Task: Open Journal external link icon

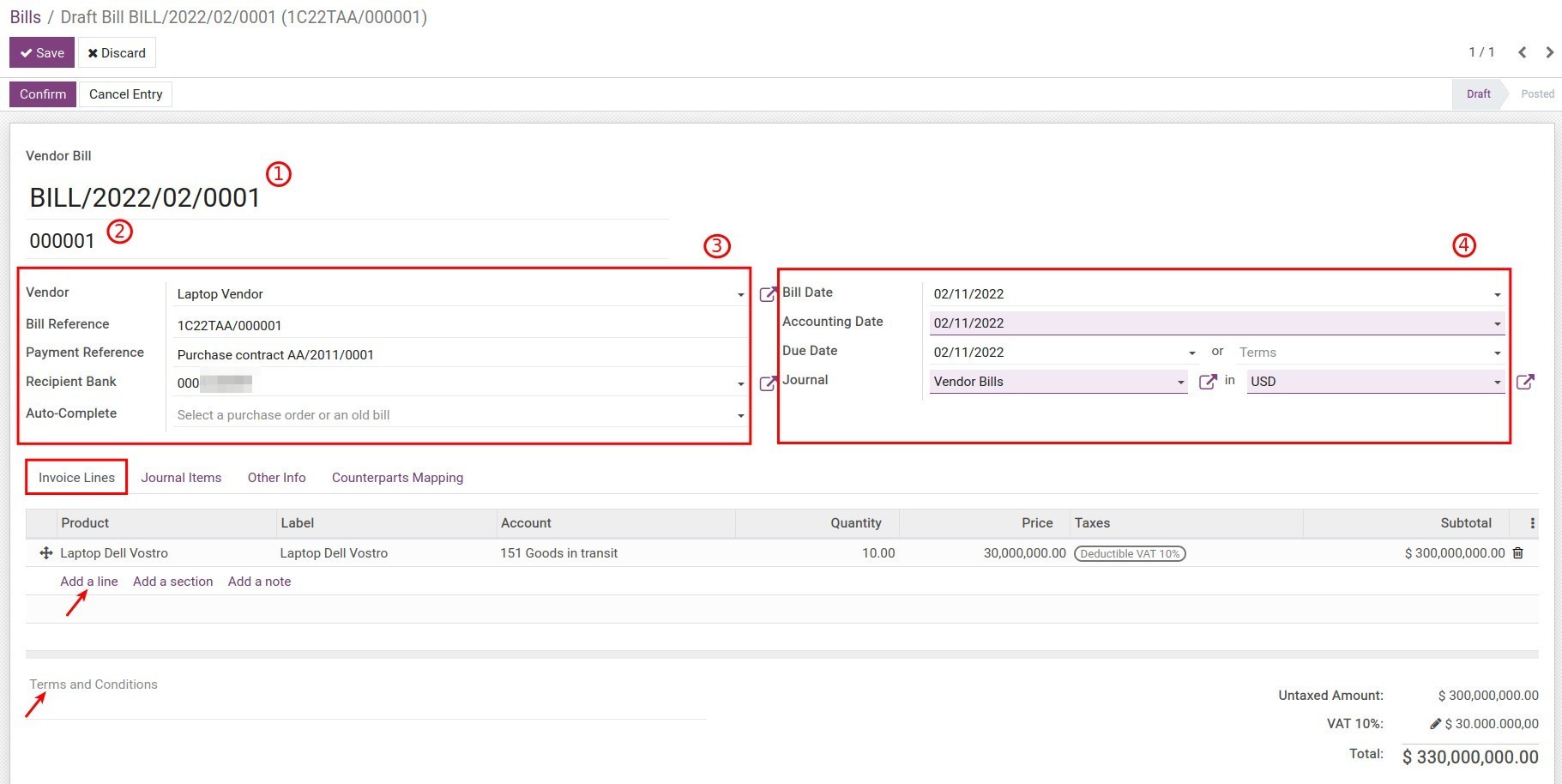Action: (1207, 382)
